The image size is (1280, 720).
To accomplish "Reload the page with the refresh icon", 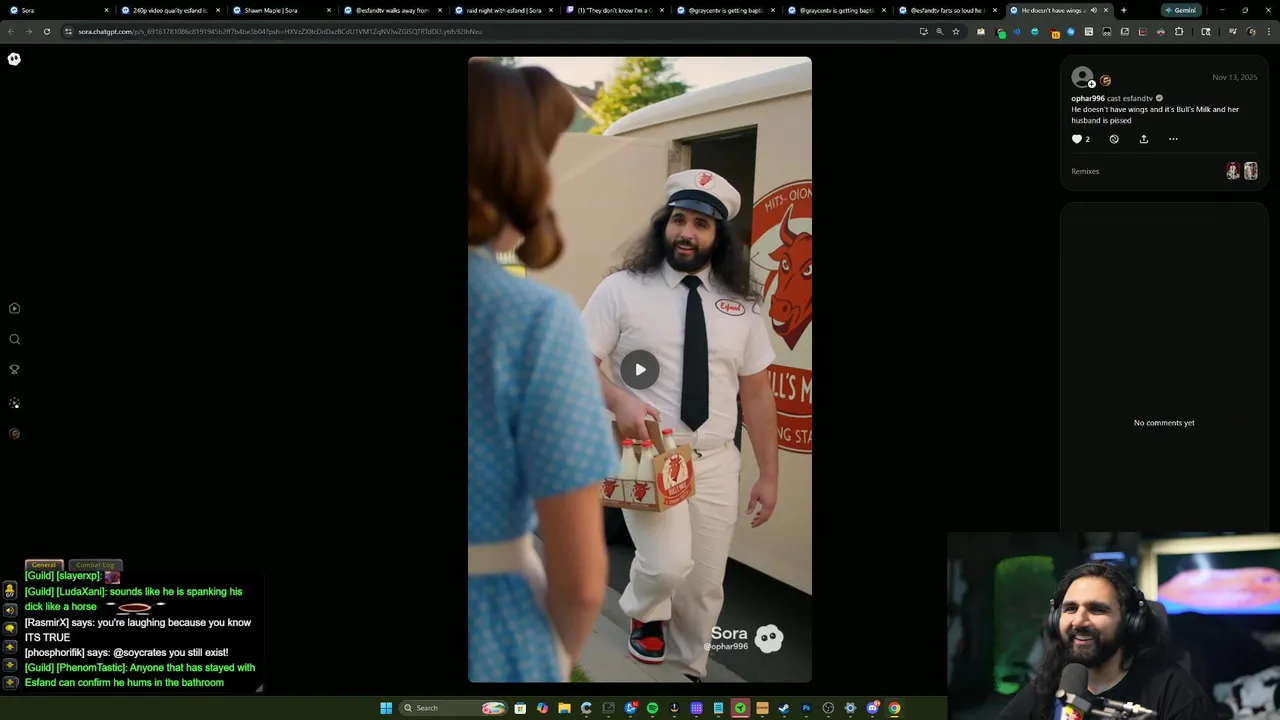I will pyautogui.click(x=46, y=31).
